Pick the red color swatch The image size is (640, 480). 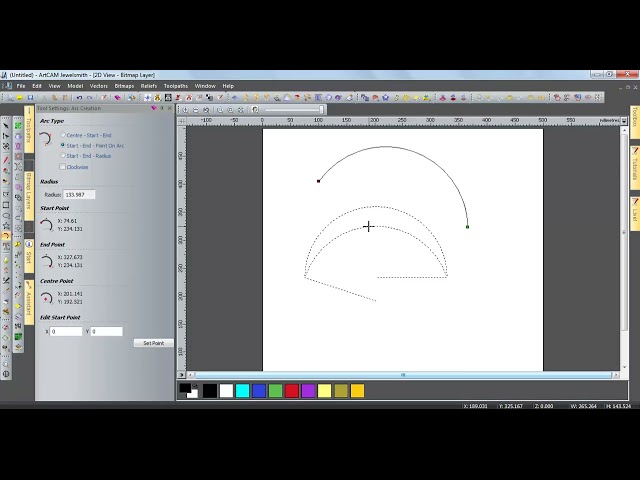pyautogui.click(x=292, y=391)
